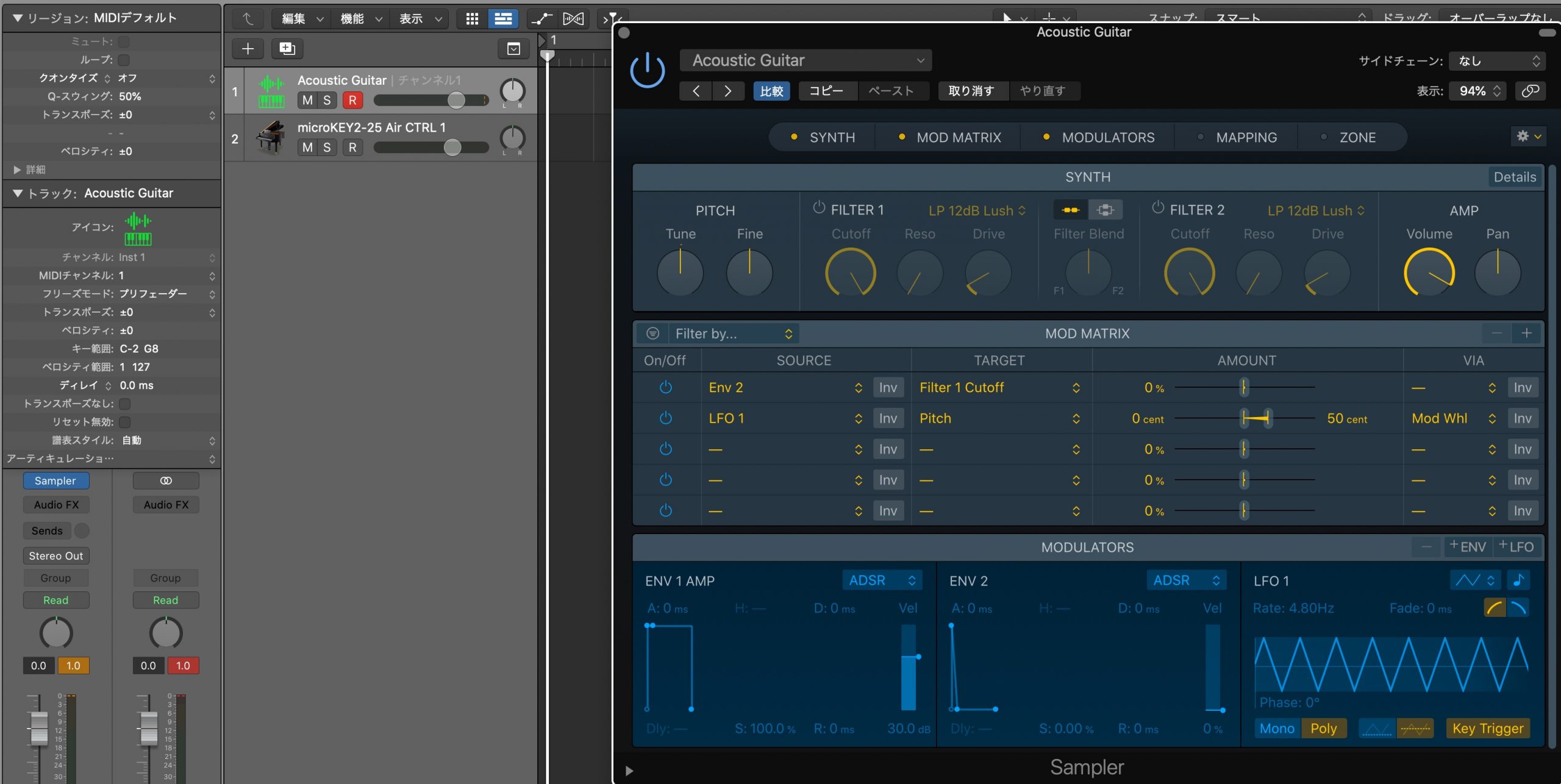
Task: Open Filter 1 type LP 12dB Lush menu
Action: [977, 210]
